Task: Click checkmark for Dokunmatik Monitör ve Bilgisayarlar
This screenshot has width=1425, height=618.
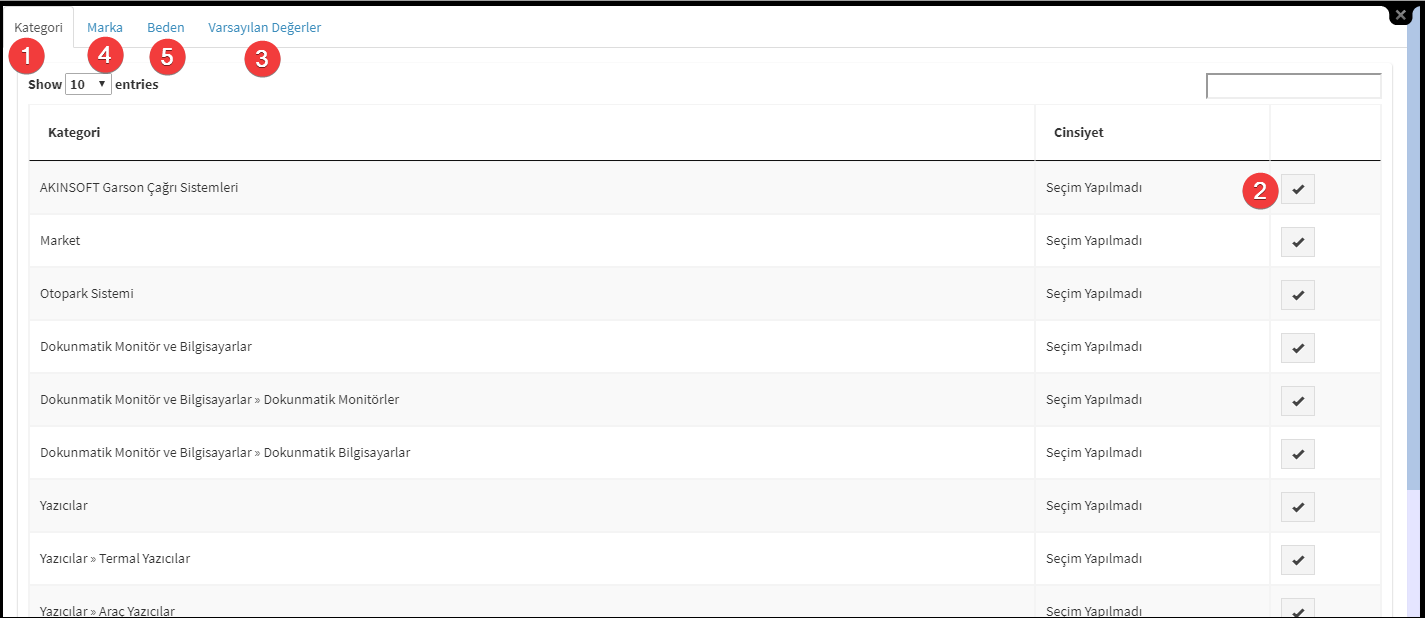Action: (1298, 348)
